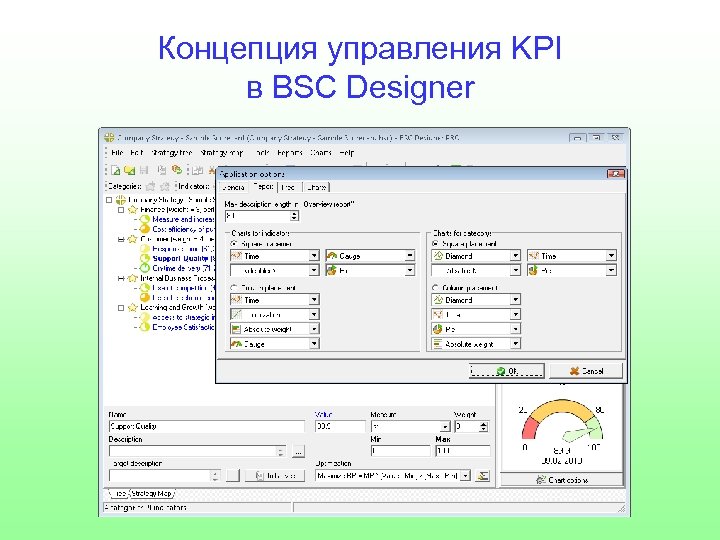Select Column placement for category charts
Image resolution: width=720 pixels, height=540 pixels.
[435, 287]
